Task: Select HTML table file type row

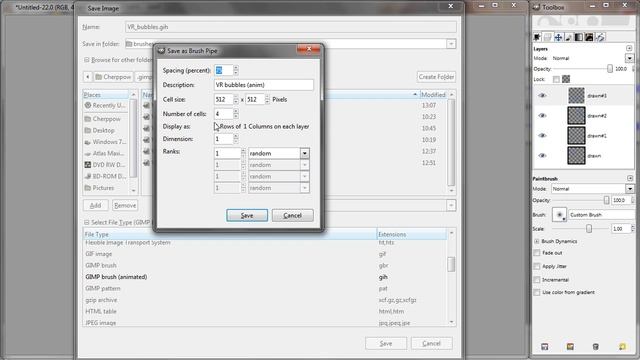Action: tap(264, 311)
